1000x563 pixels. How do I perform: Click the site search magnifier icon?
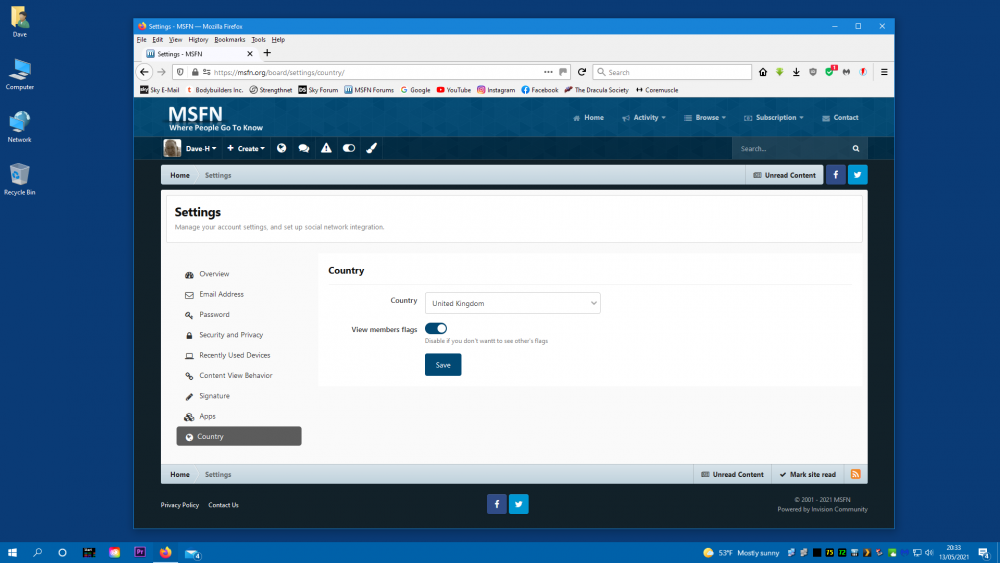click(855, 148)
